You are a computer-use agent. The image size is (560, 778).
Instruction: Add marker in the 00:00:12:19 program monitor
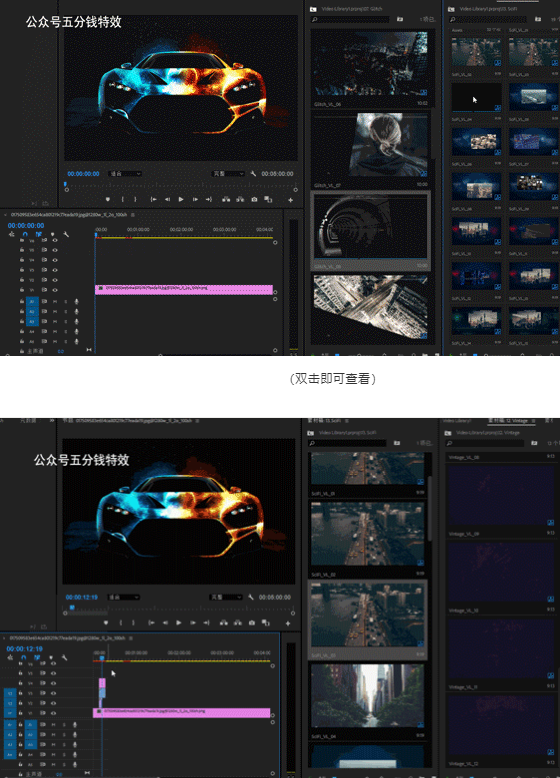click(x=106, y=623)
